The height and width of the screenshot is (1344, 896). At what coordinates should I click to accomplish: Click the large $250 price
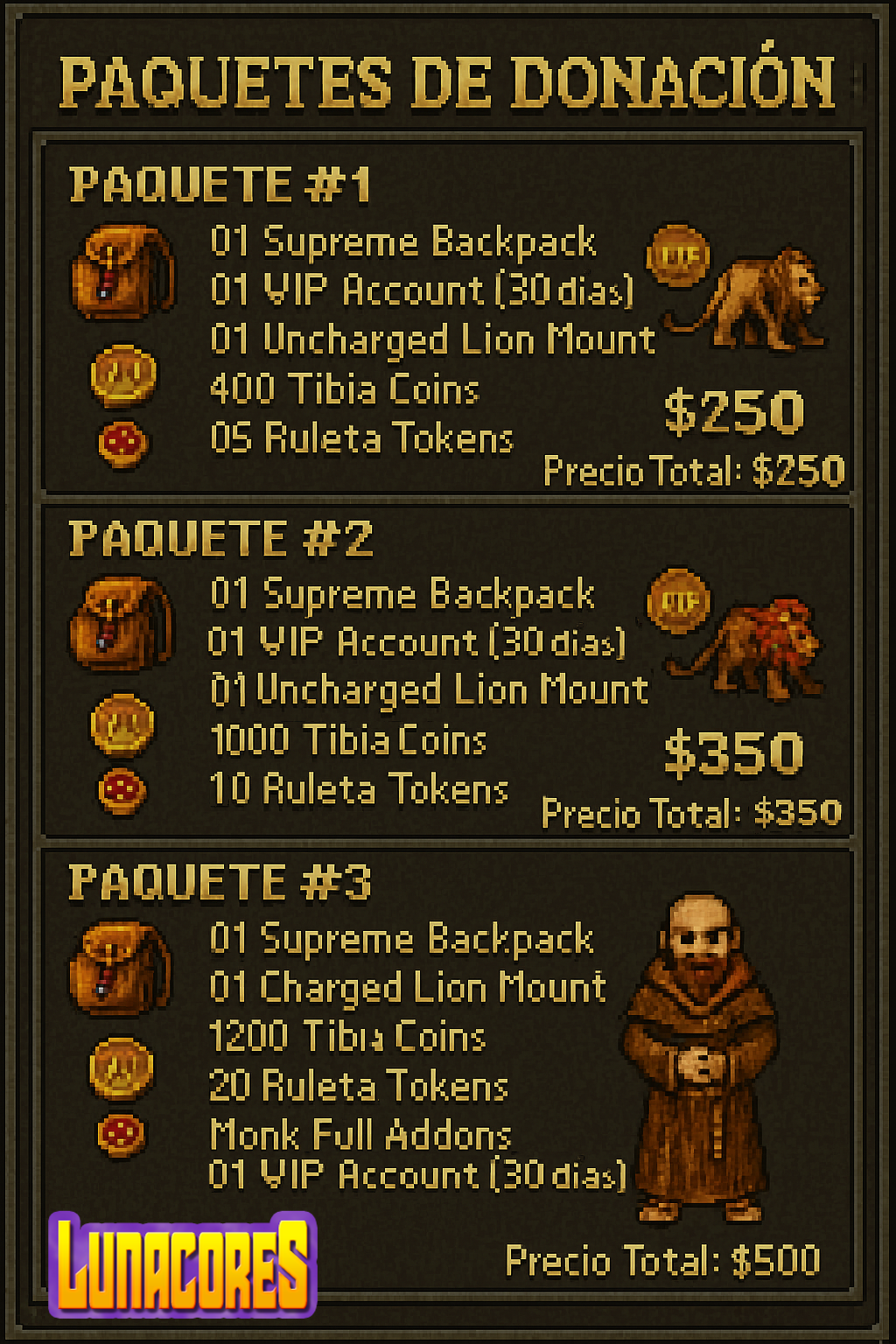734,412
